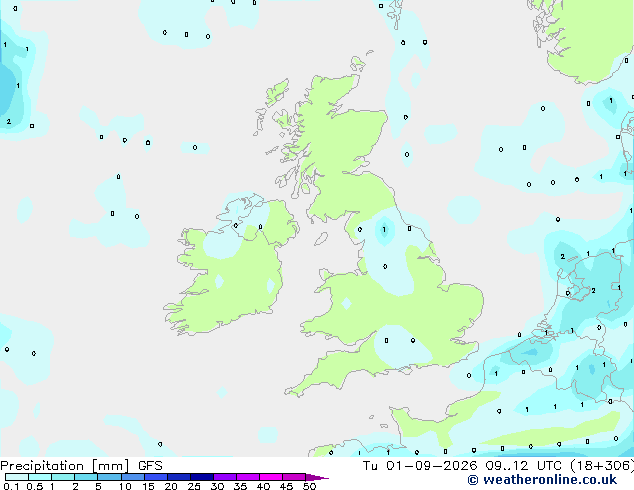This screenshot has height=490, width=634.
Task: Click the 0.5–1 mm legend color swatch
Action: (40, 477)
